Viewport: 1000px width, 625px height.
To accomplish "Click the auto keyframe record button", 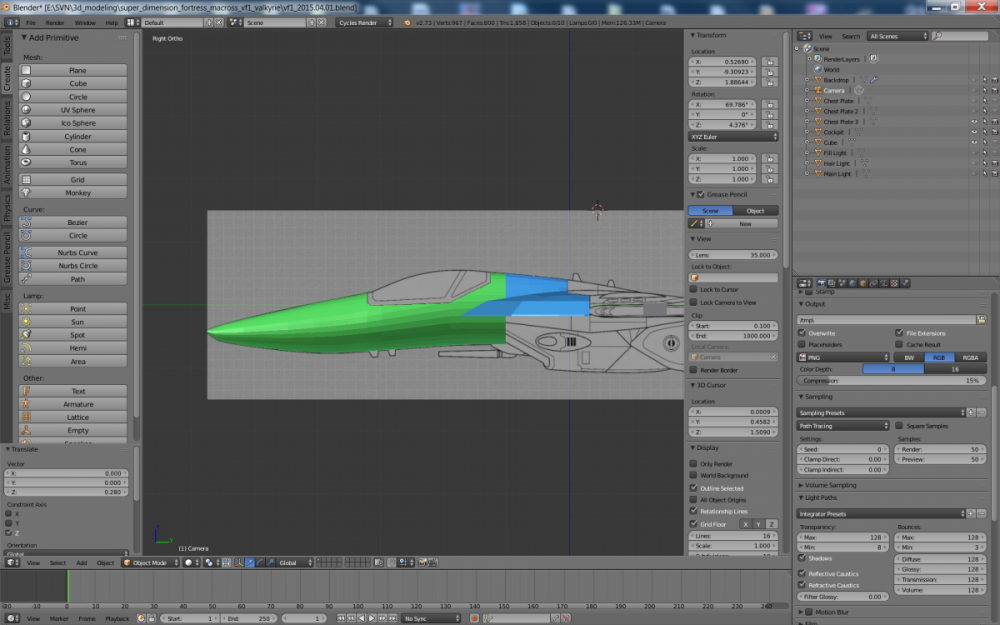I will (474, 619).
